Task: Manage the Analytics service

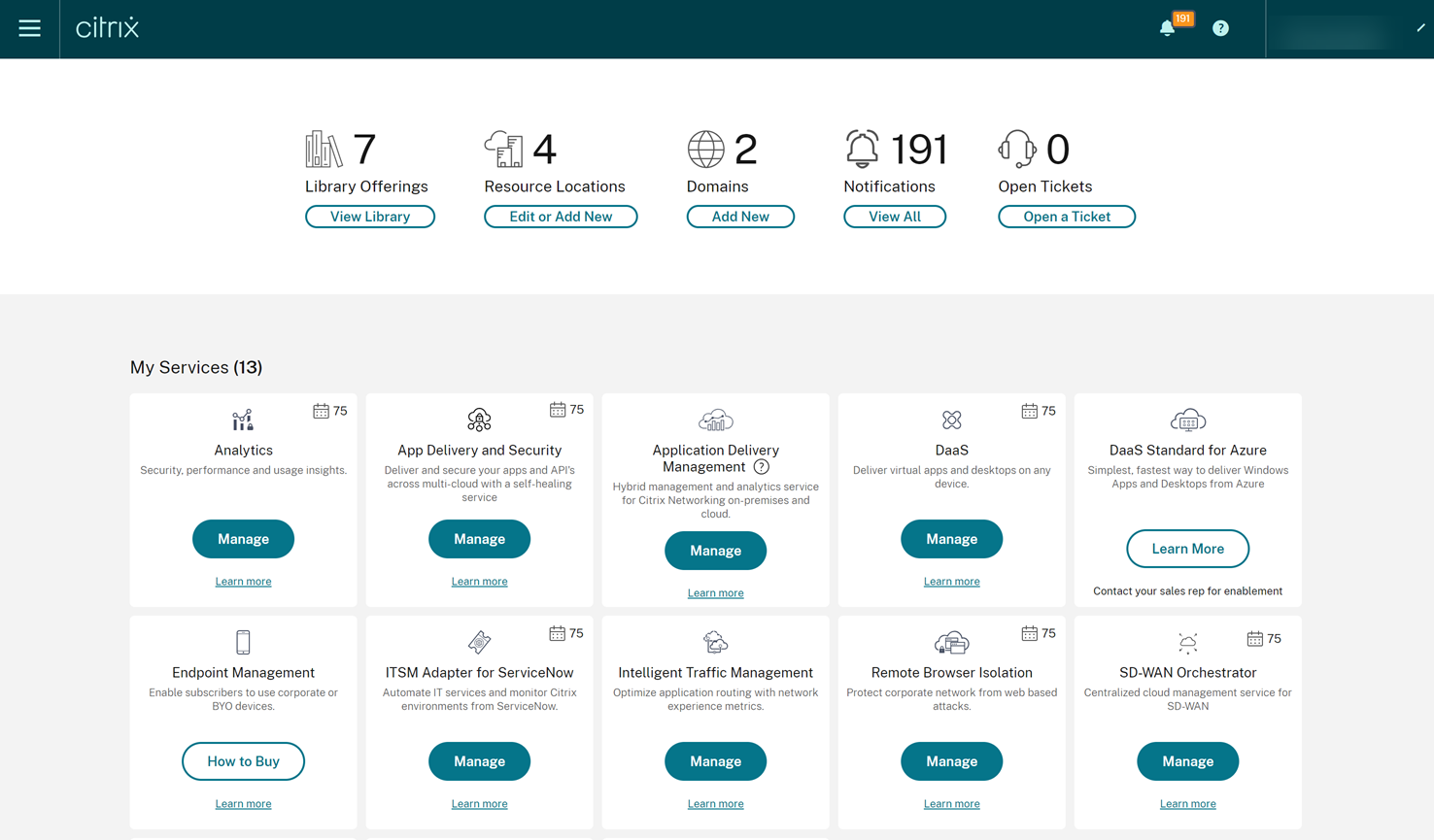Action: tap(243, 539)
